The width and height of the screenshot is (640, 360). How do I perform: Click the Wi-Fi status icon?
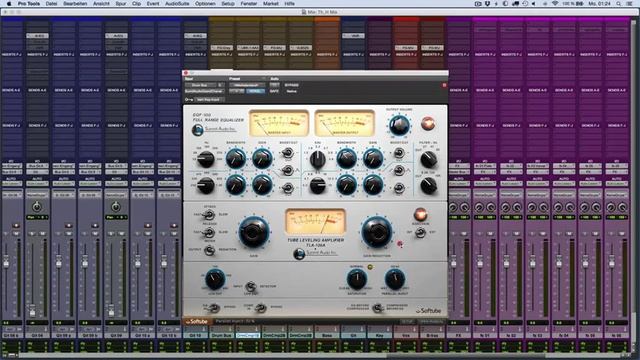555,4
